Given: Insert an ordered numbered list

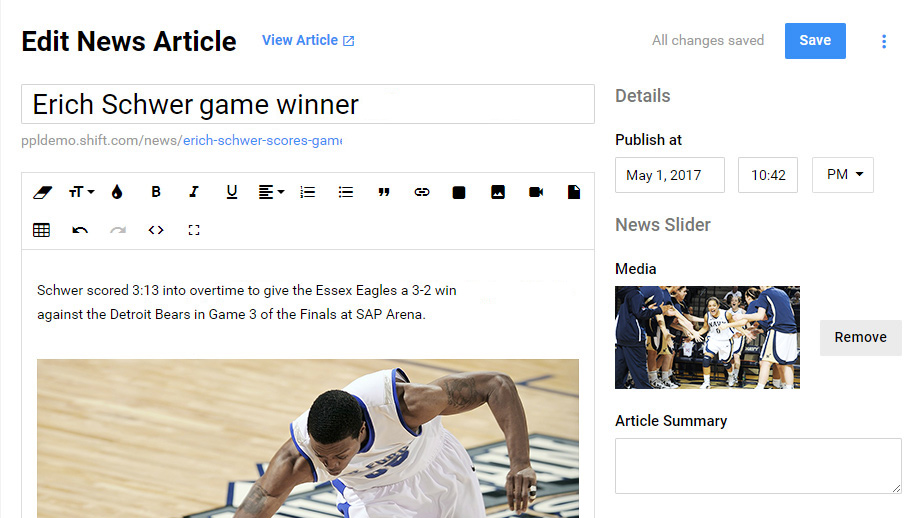Looking at the screenshot, I should click(x=308, y=192).
